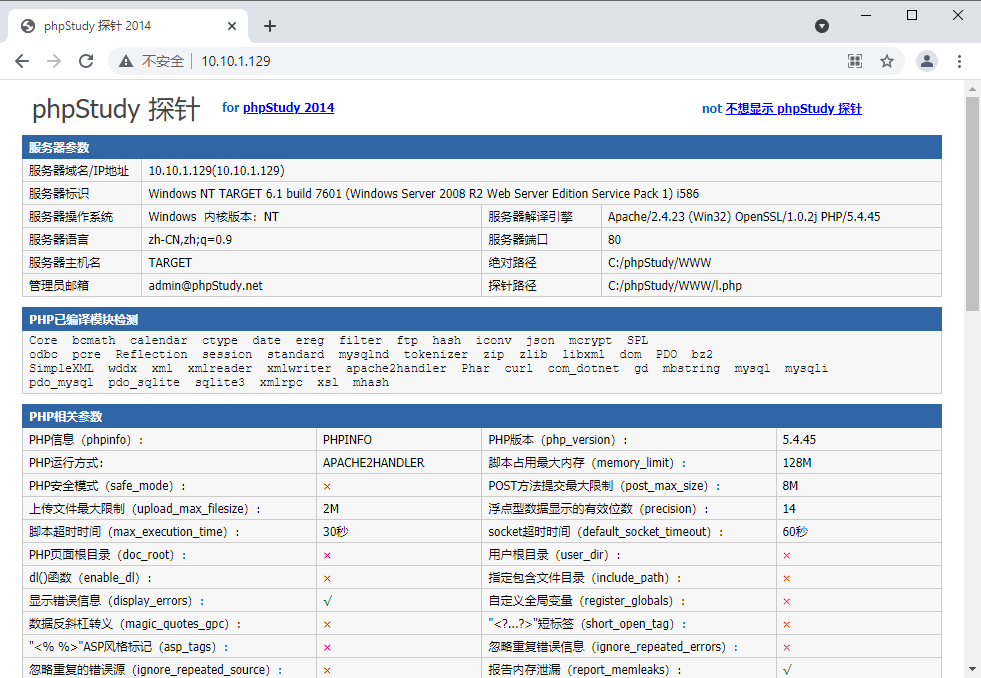Click the red X for register_globals
The image size is (981, 678).
coord(786,602)
